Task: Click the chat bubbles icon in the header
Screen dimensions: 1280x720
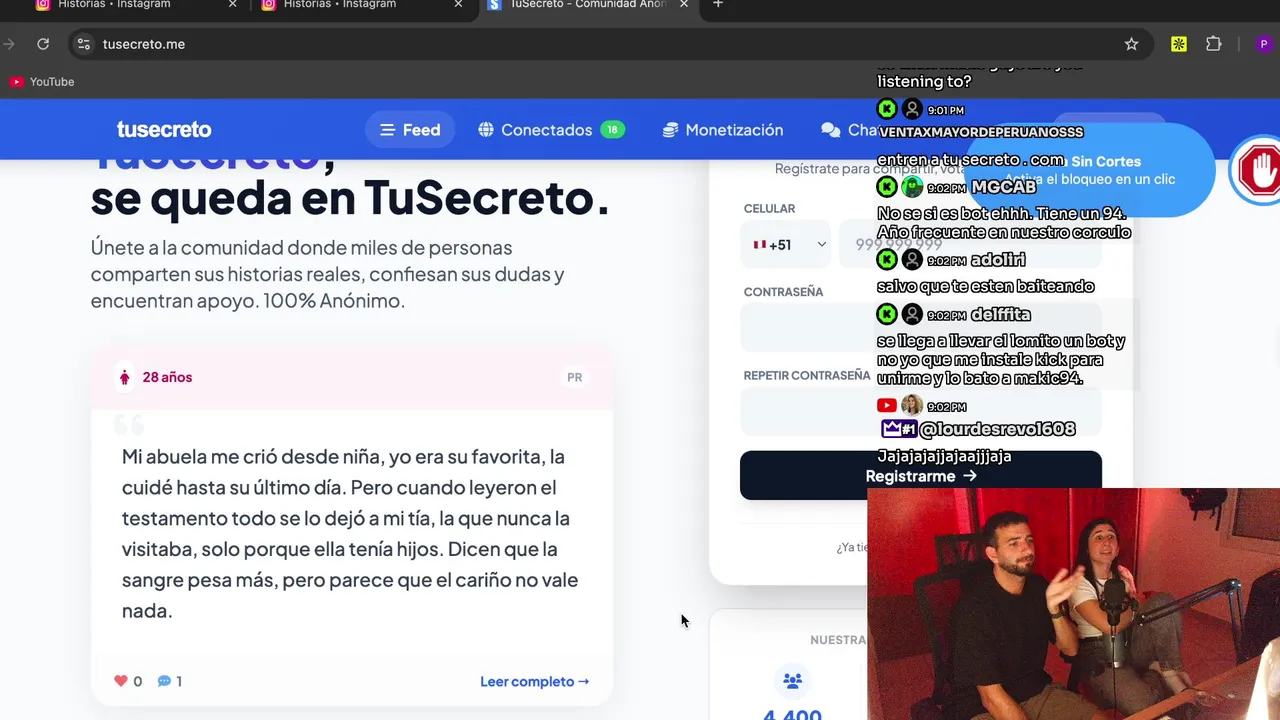Action: click(x=831, y=130)
